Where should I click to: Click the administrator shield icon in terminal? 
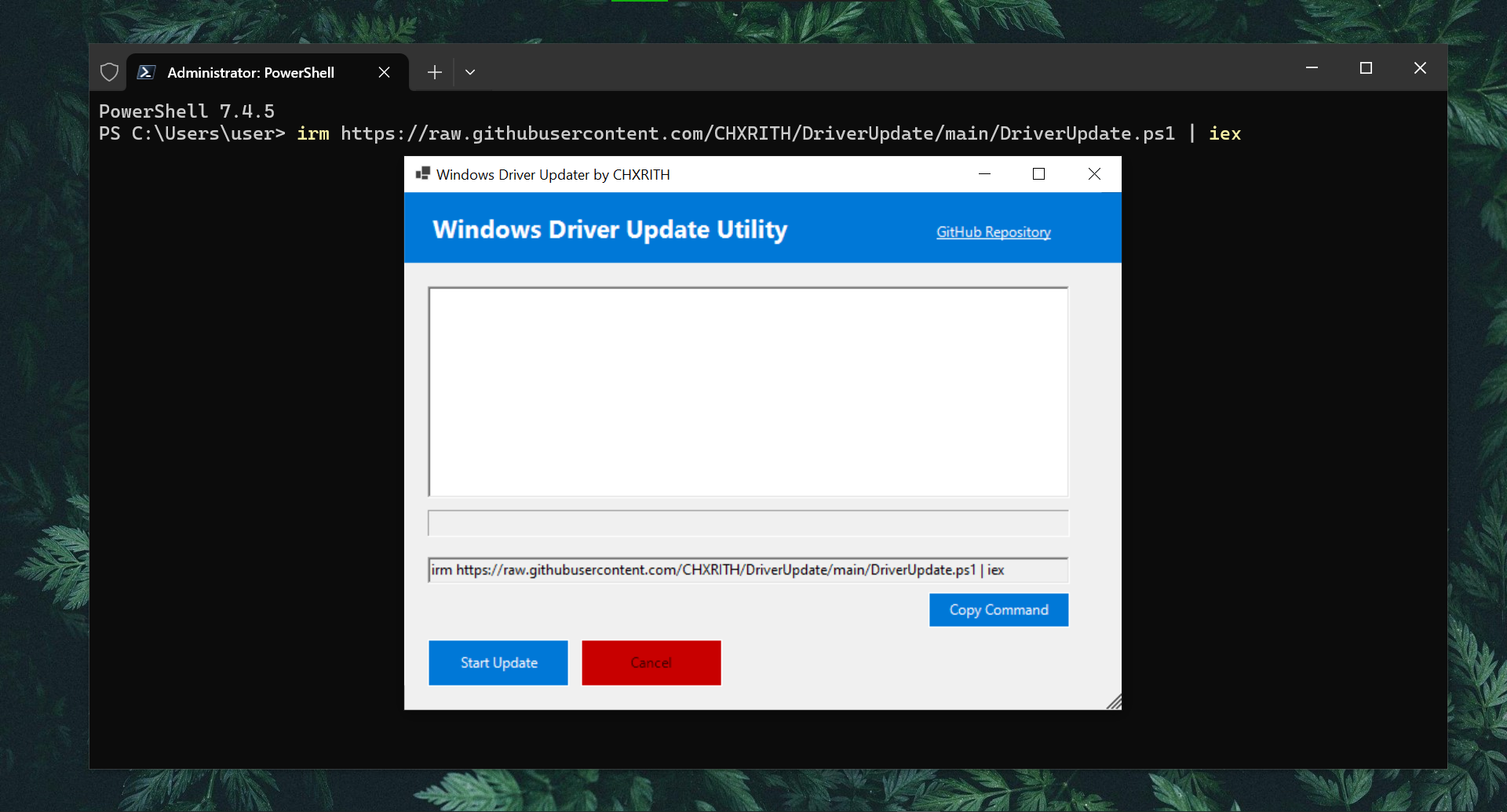(110, 72)
